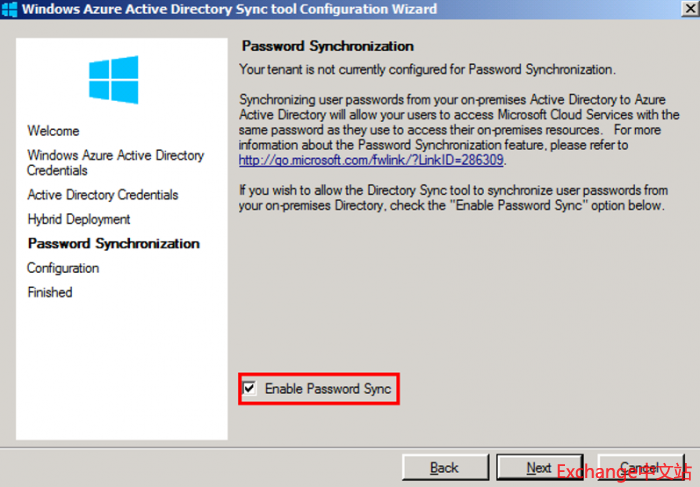This screenshot has height=487, width=700.
Task: Open the go.microsoft.com fwlink hyperlink
Action: [x=372, y=160]
